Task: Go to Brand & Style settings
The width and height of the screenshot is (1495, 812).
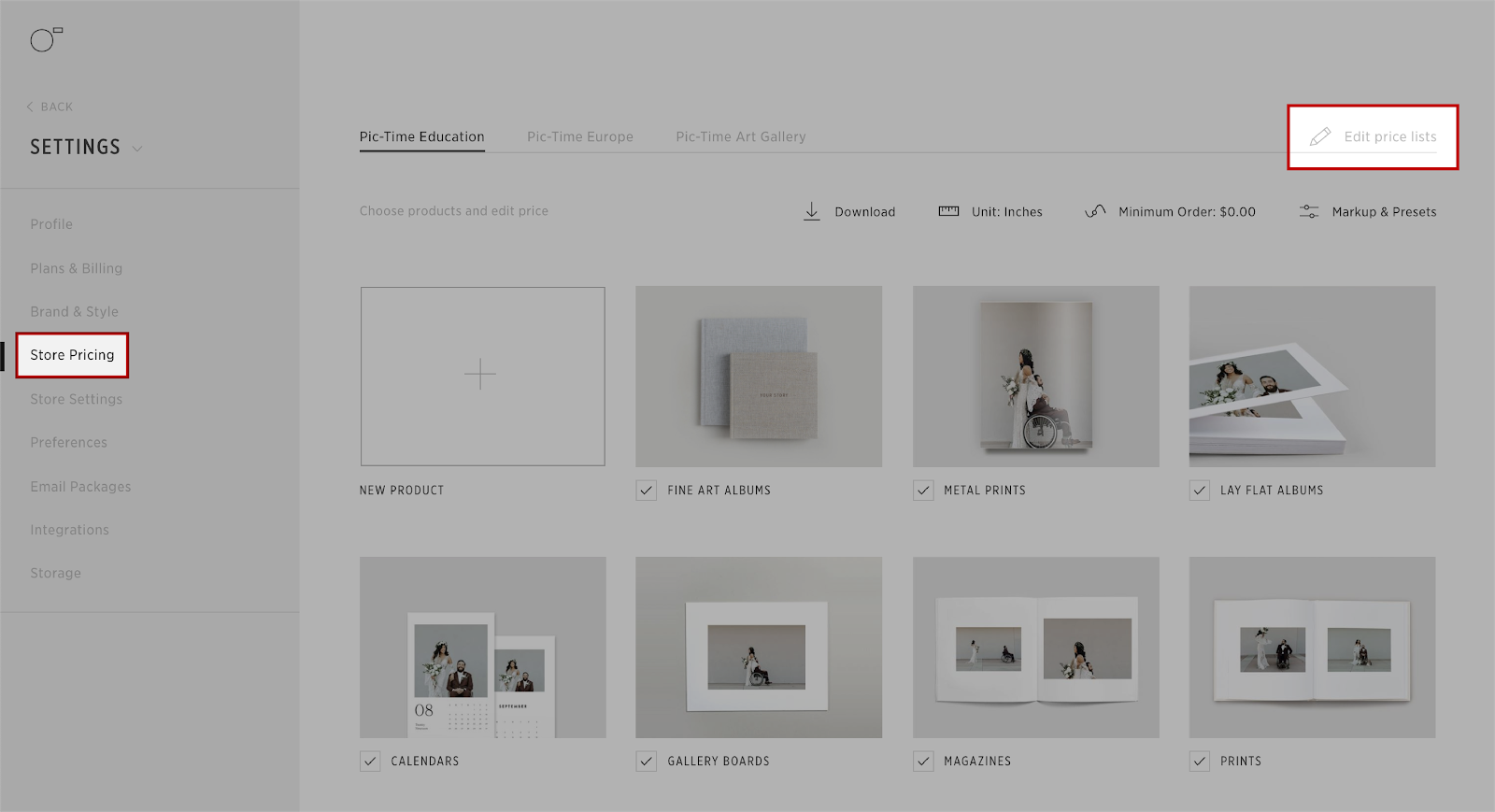Action: [75, 312]
